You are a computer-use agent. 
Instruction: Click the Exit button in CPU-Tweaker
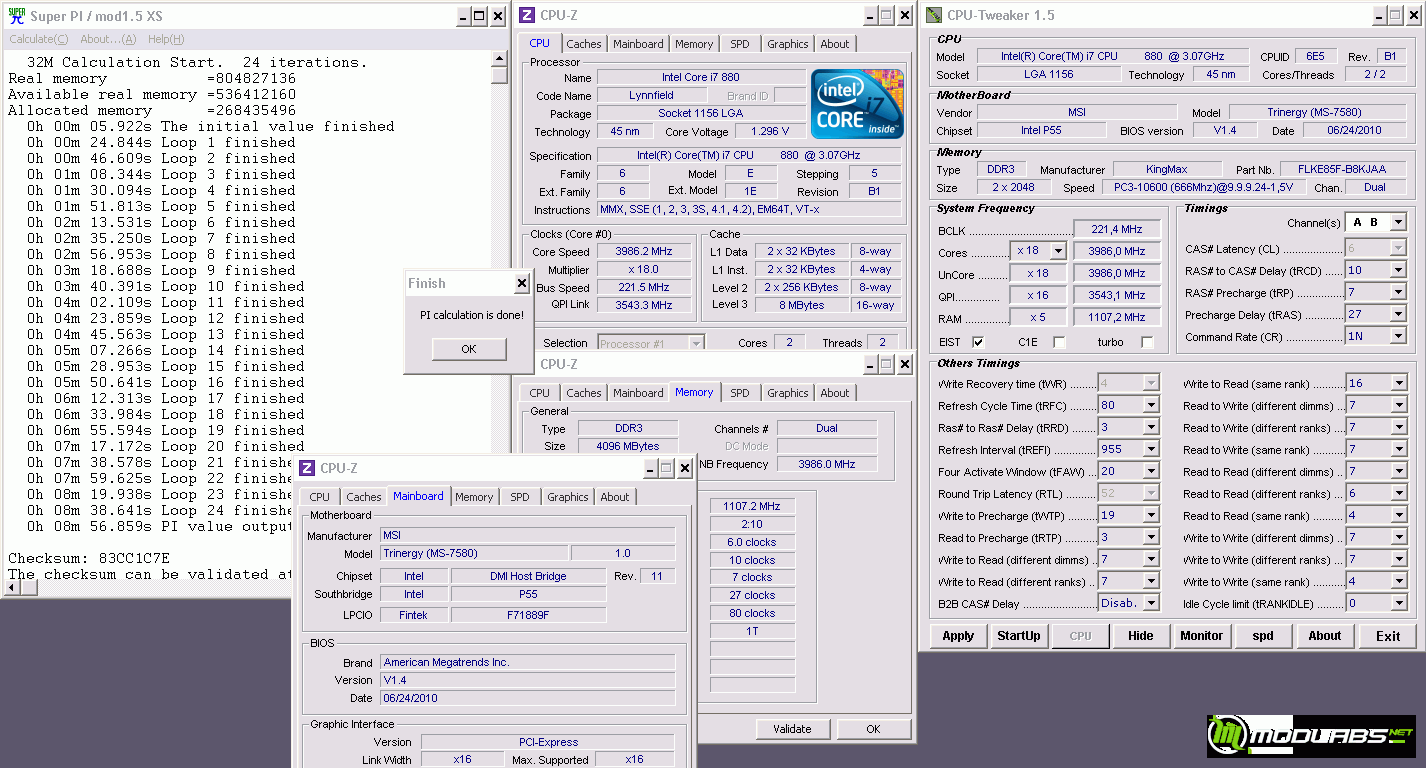click(1388, 636)
